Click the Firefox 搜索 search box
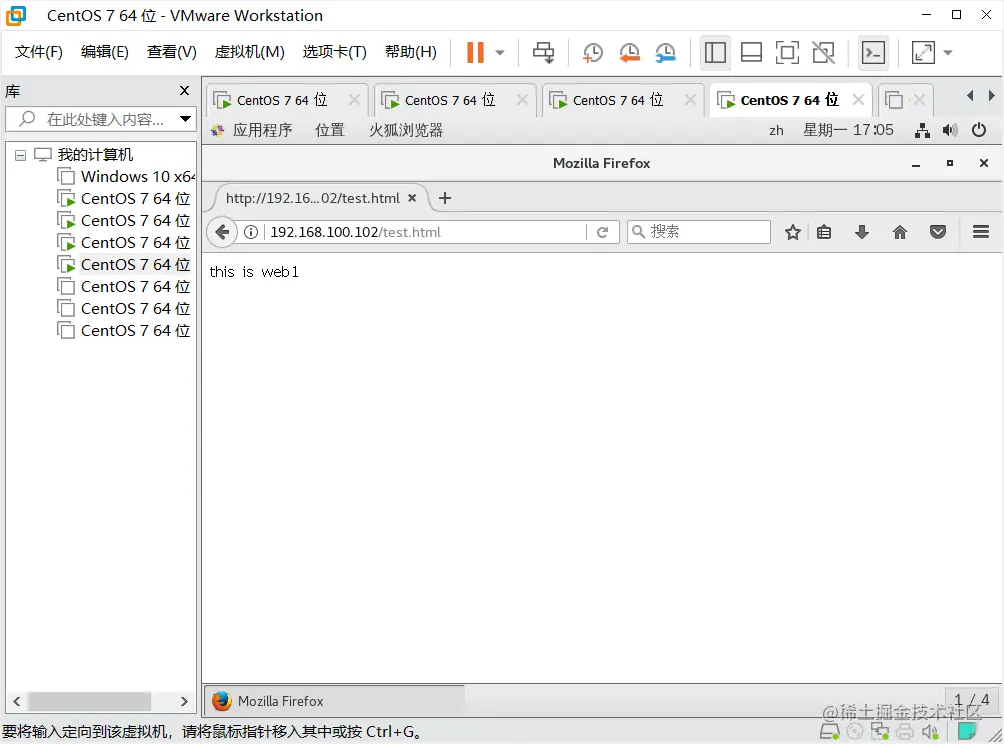This screenshot has width=1004, height=744. (x=699, y=232)
